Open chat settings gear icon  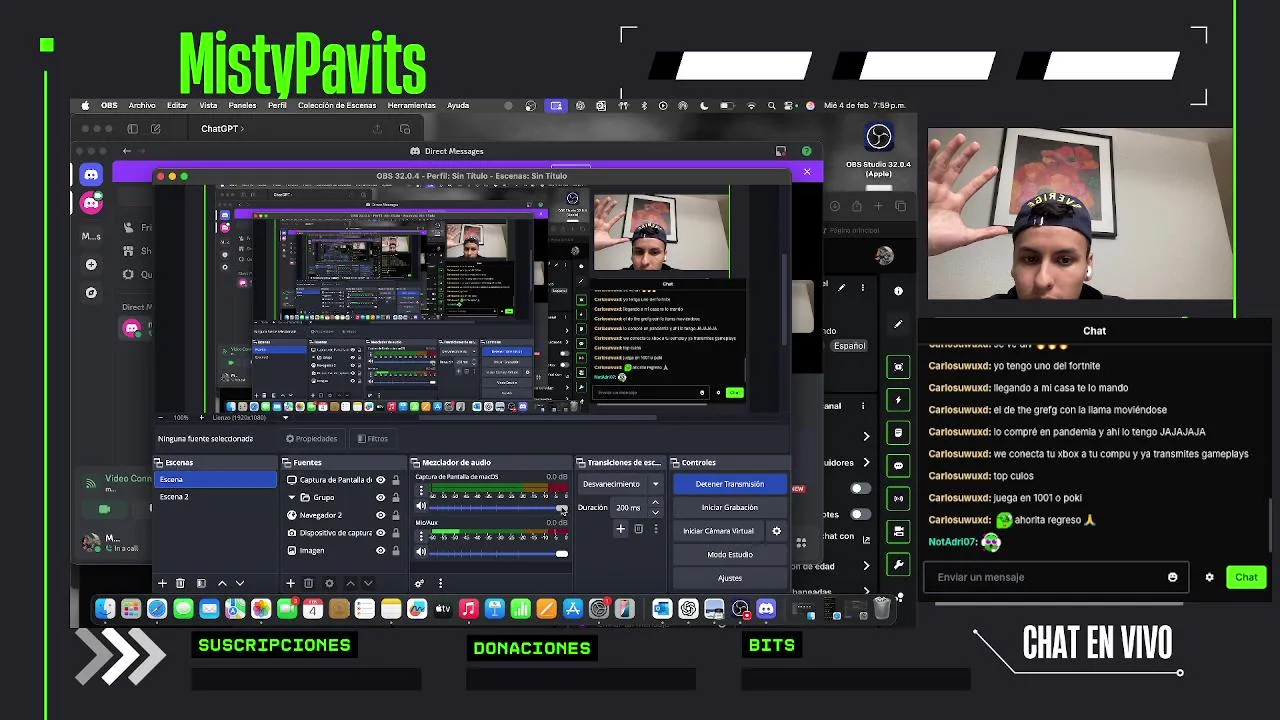[x=1209, y=577]
